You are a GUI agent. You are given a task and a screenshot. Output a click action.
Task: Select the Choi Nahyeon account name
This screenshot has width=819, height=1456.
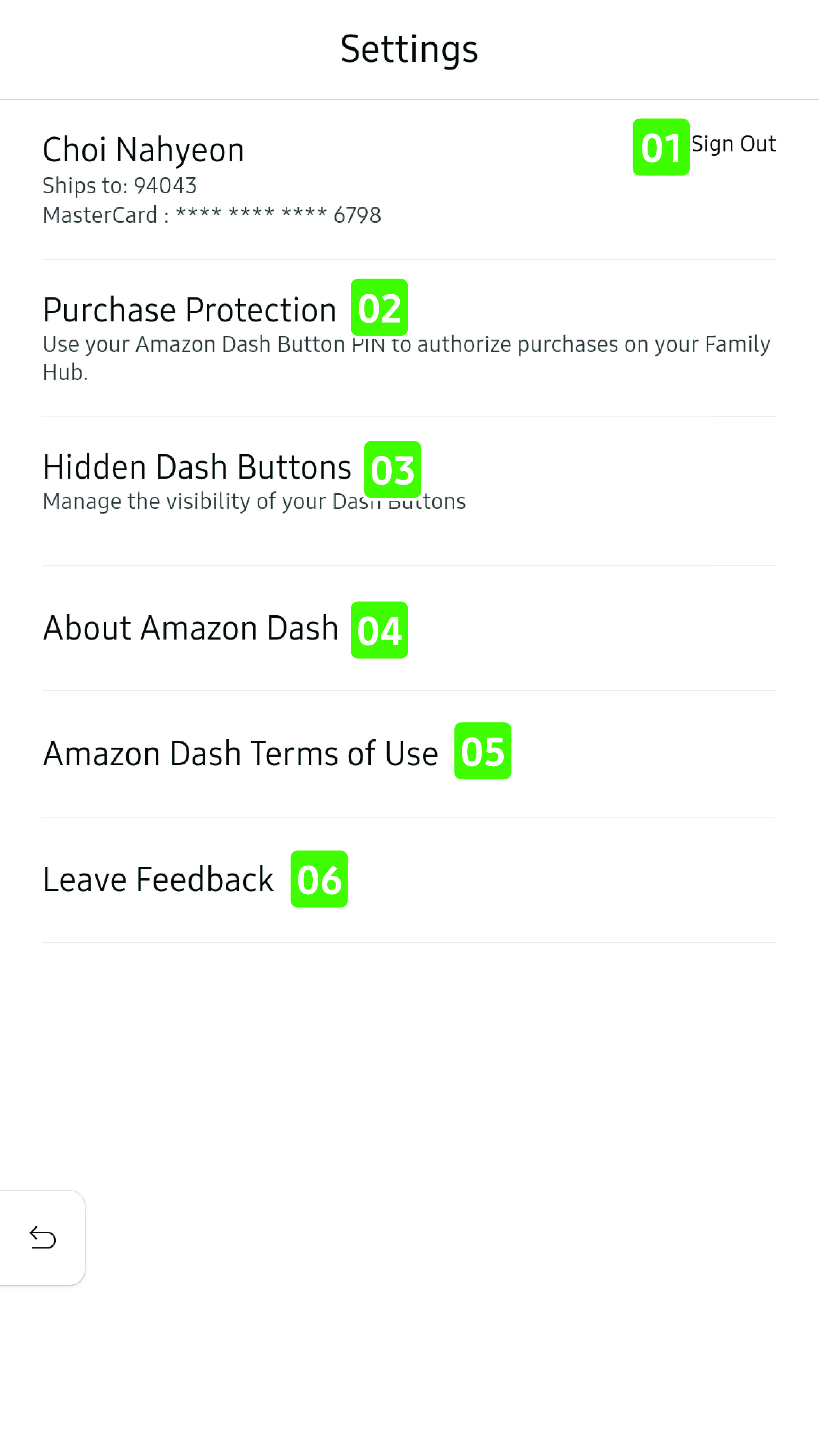(x=143, y=150)
